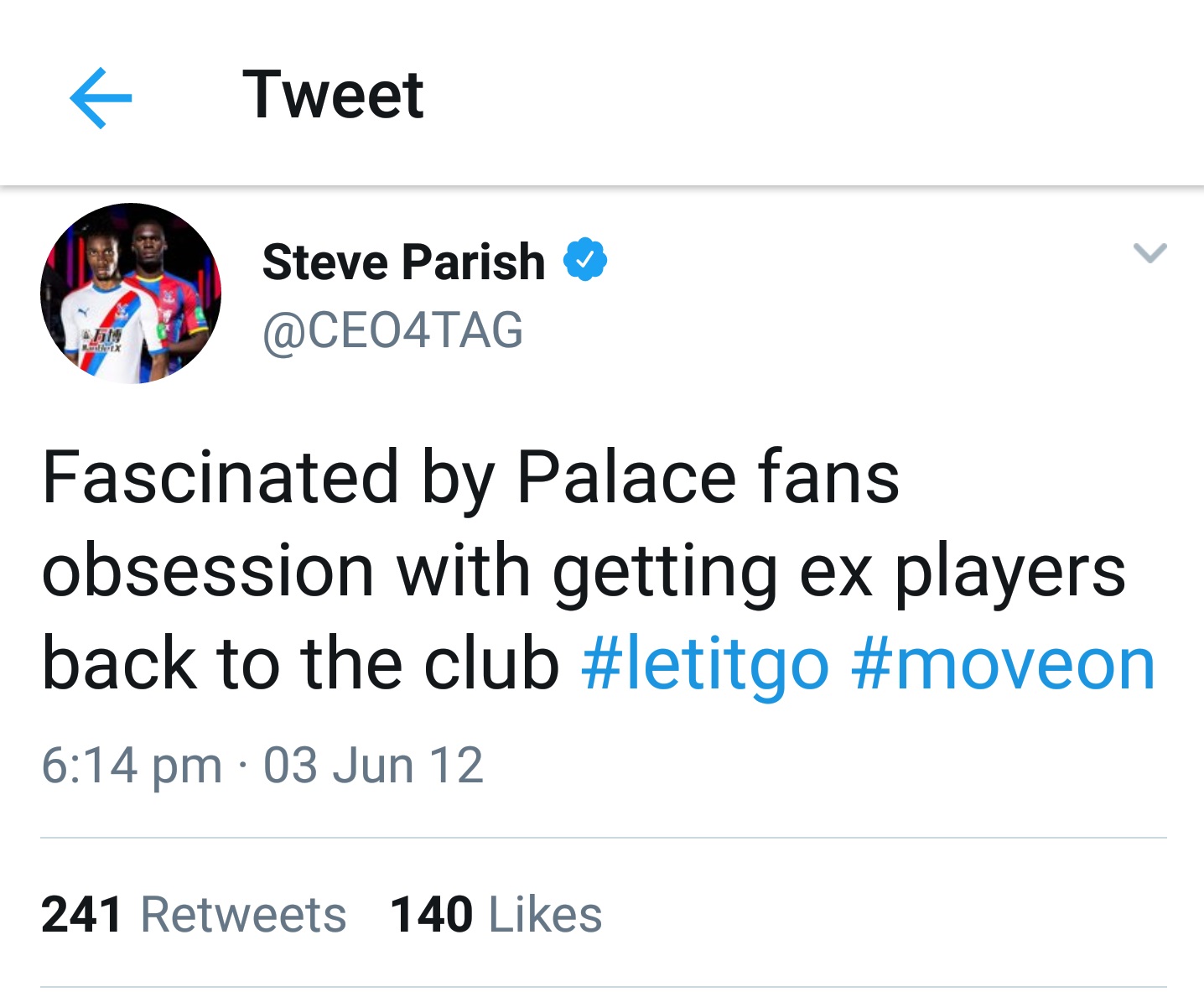Open the #letitgo hashtag
Screen dimensions: 1204x992
point(705,664)
